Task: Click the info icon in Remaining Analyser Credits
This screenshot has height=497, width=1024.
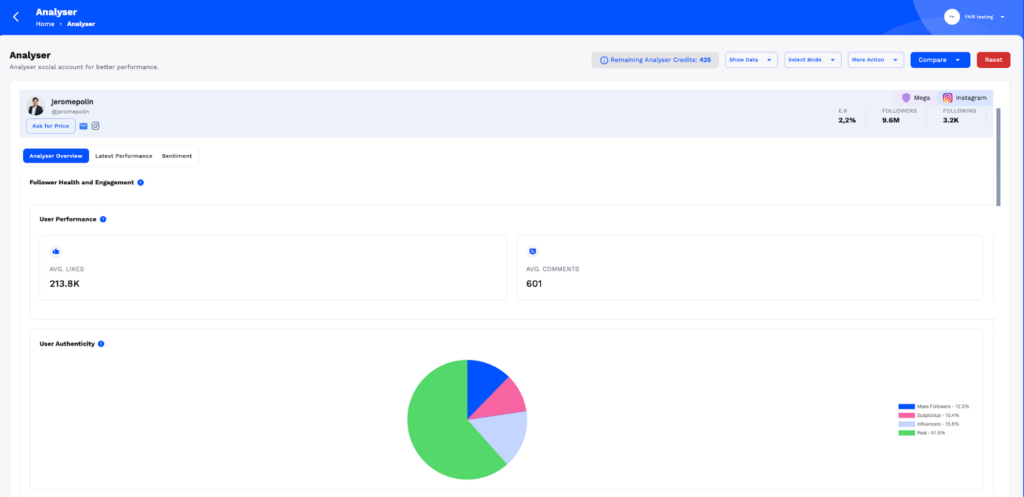Action: tap(604, 60)
